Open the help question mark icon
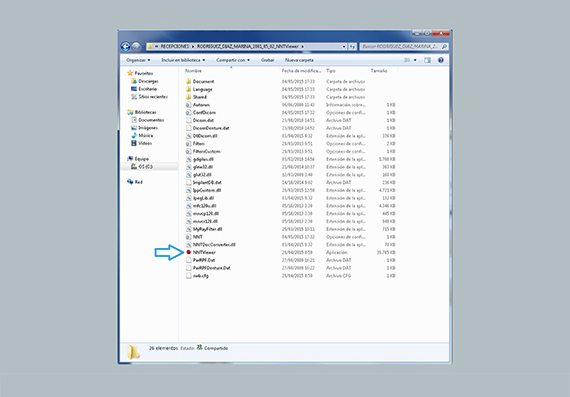Image resolution: width=570 pixels, height=397 pixels. pyautogui.click(x=441, y=60)
